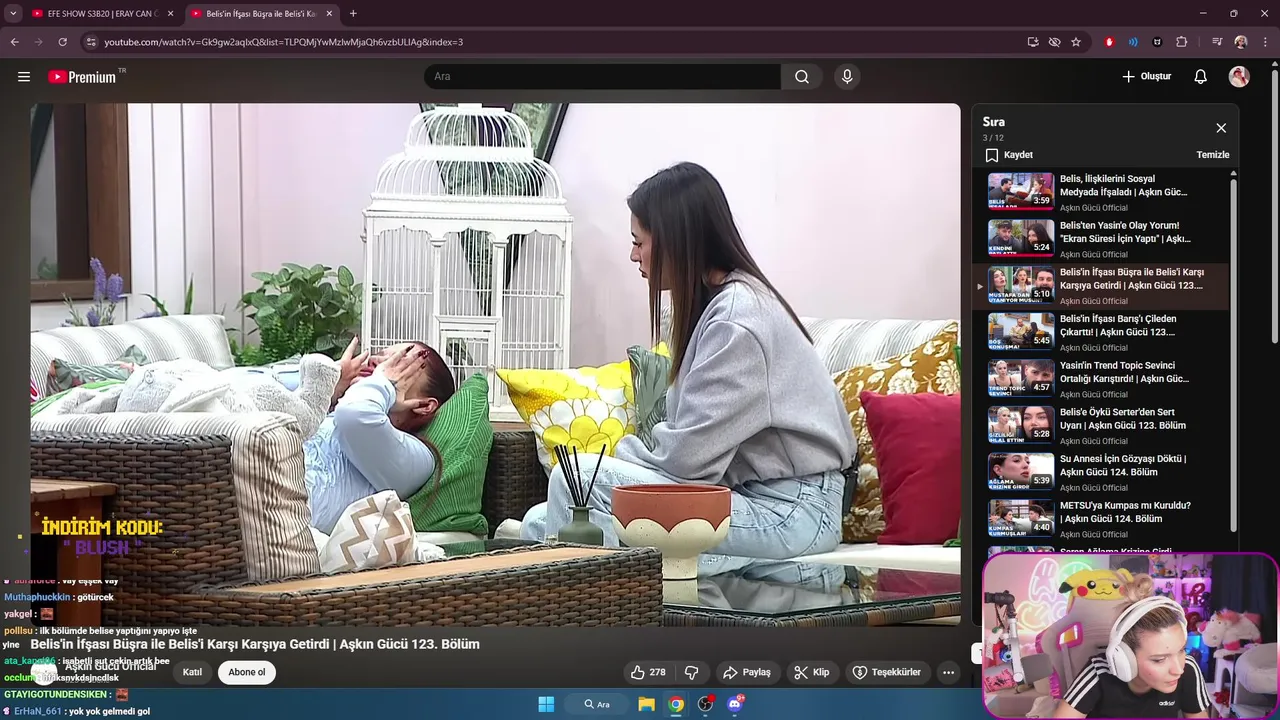
Task: Play 'Belis'ten Yasin'e Olay Yorum' video
Action: (1100, 239)
